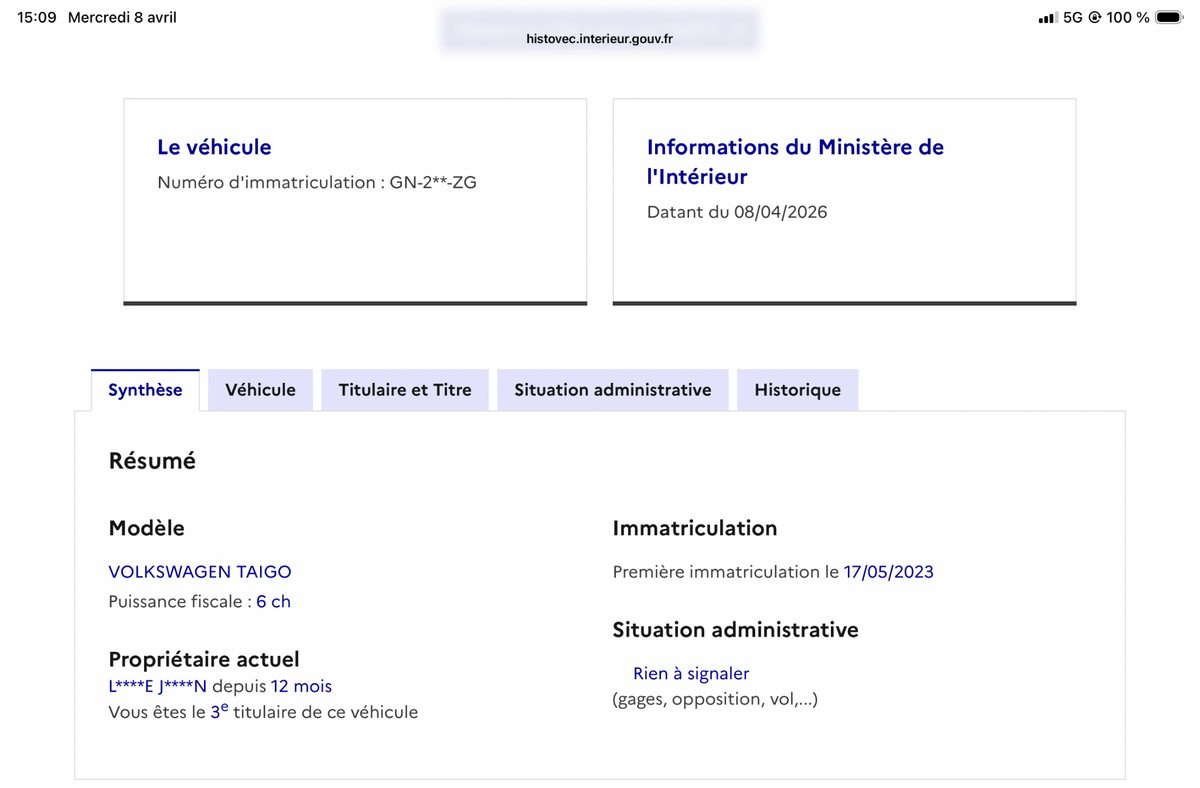Click the owner name L****E J****N
This screenshot has height=788, width=1200.
(158, 686)
